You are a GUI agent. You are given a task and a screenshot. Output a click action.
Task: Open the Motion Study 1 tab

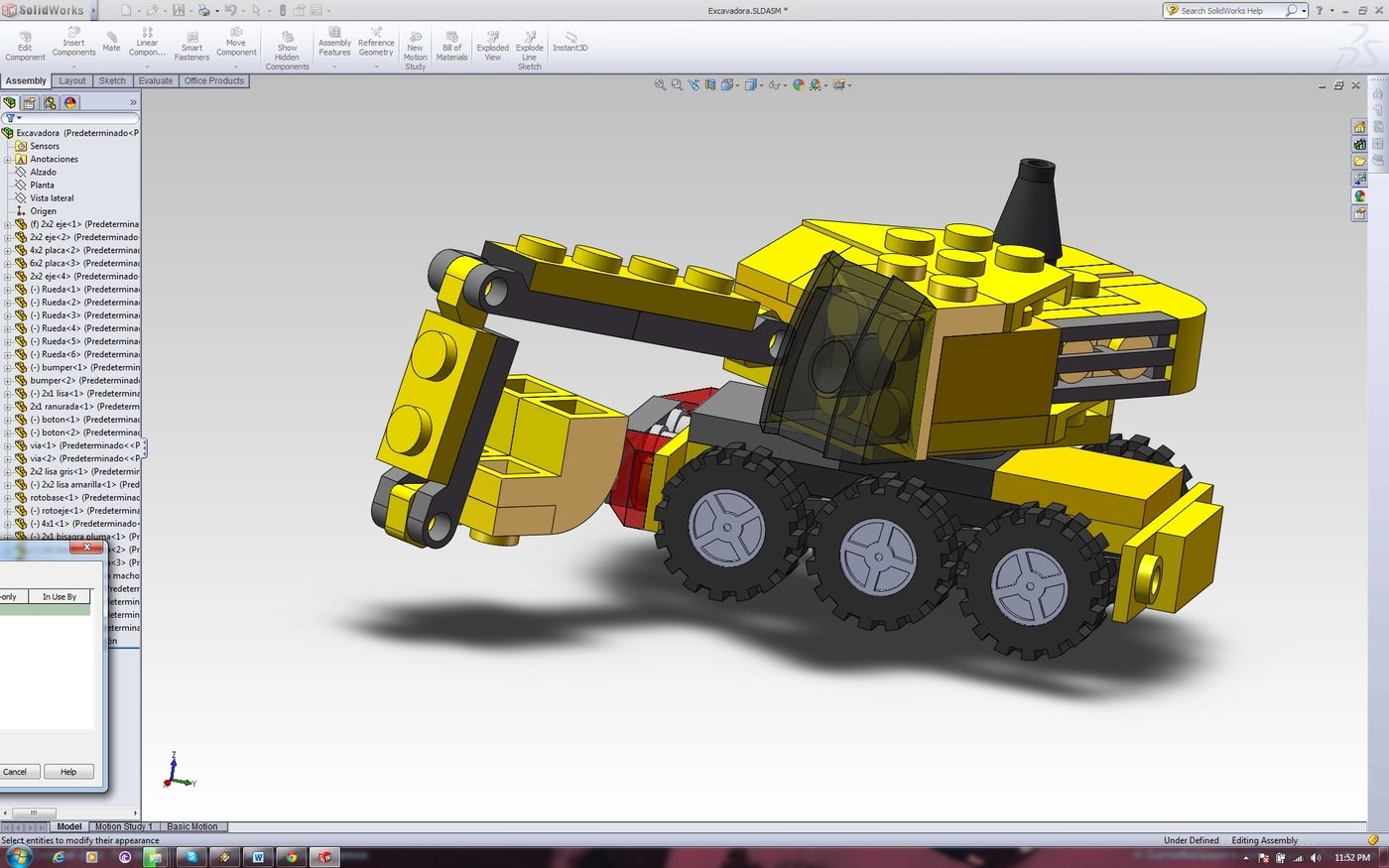click(122, 825)
